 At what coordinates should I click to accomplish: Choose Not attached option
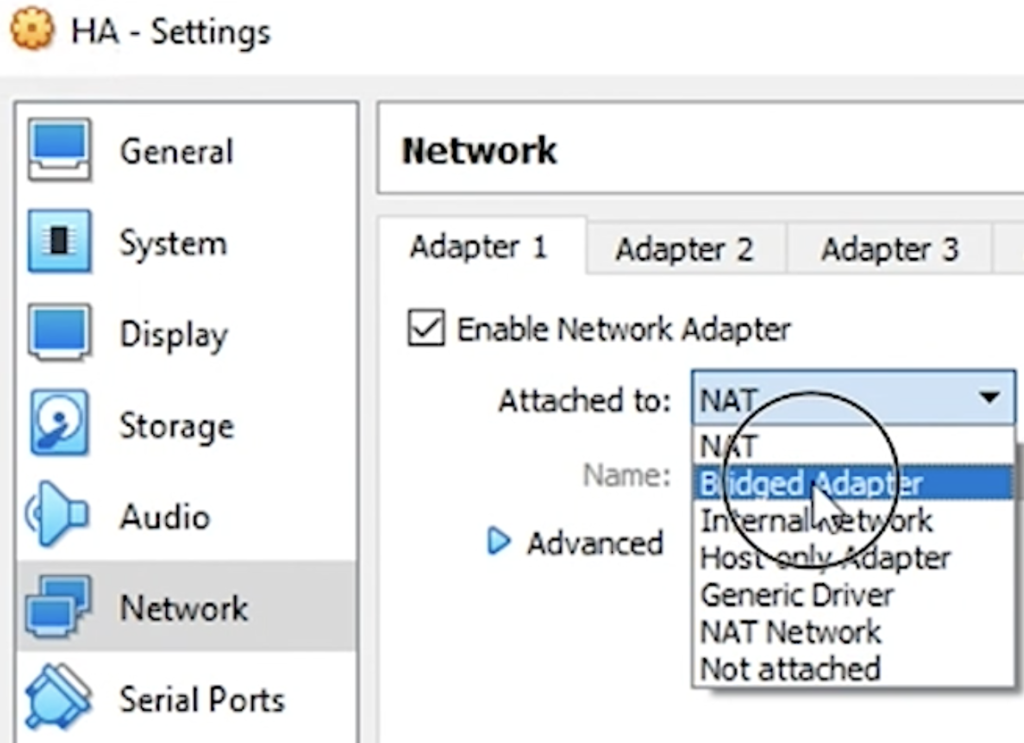click(853, 669)
